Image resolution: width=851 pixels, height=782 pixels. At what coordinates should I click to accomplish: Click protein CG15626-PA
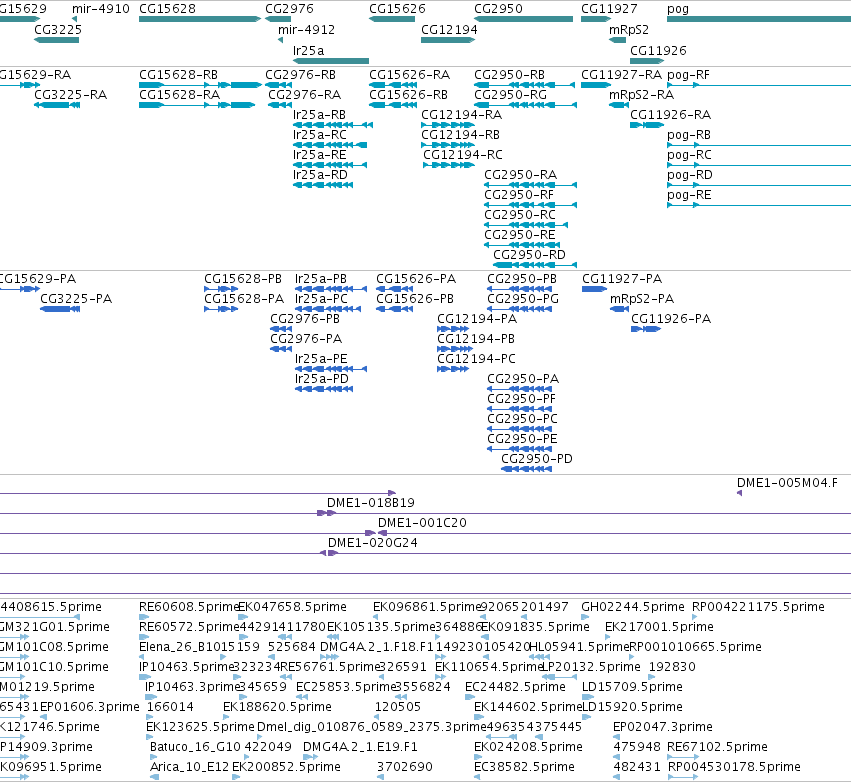(x=416, y=279)
